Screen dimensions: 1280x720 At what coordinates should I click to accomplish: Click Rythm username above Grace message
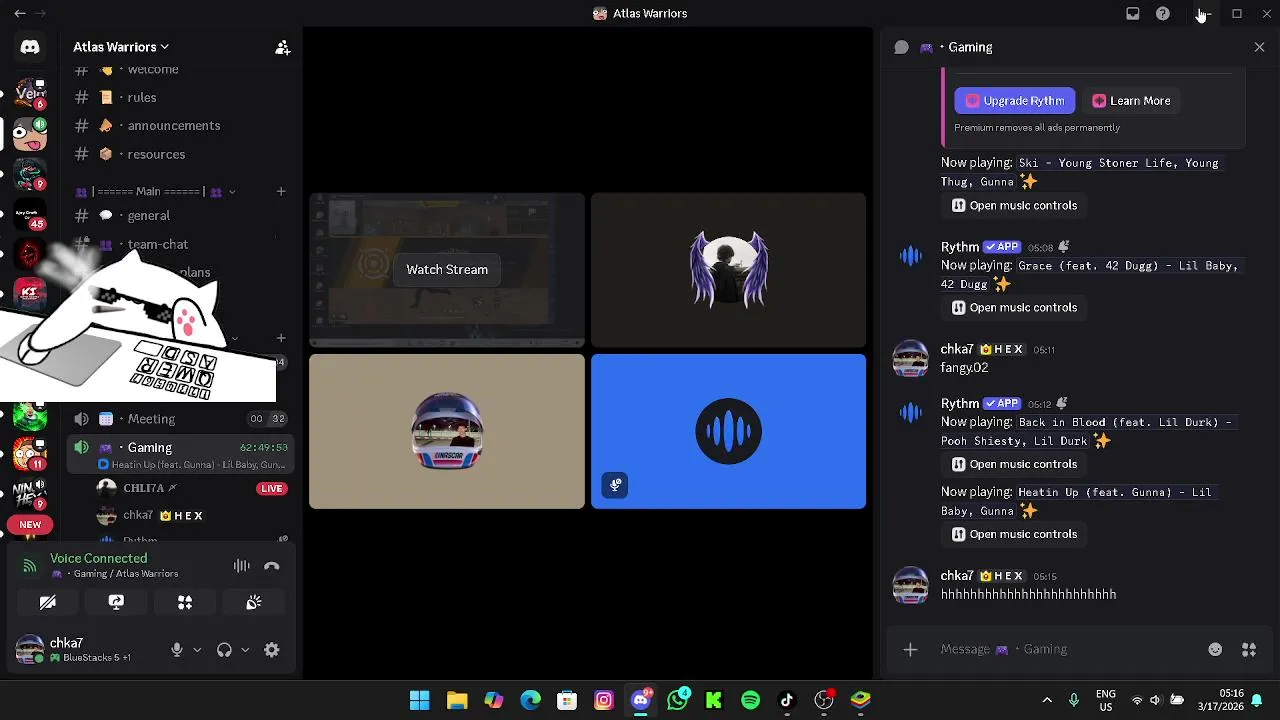[x=959, y=247]
